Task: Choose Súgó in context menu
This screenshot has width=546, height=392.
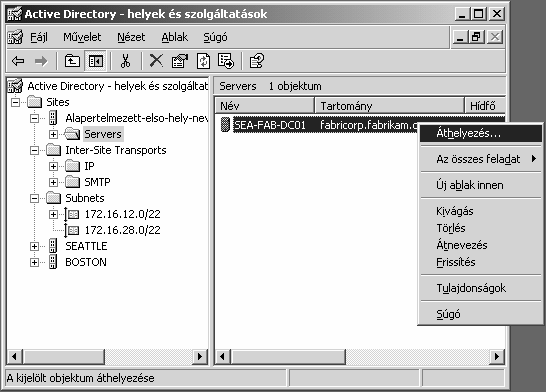Action: 481,314
